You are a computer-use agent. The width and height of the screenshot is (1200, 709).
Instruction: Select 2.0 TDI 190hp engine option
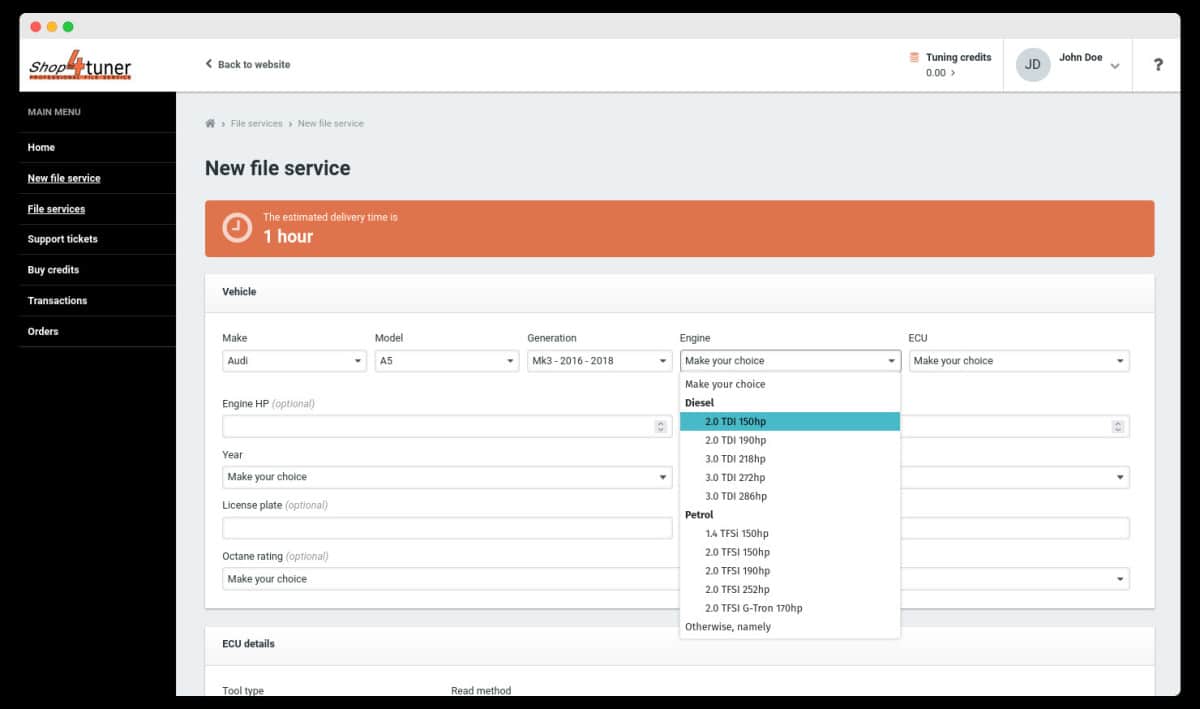(735, 440)
